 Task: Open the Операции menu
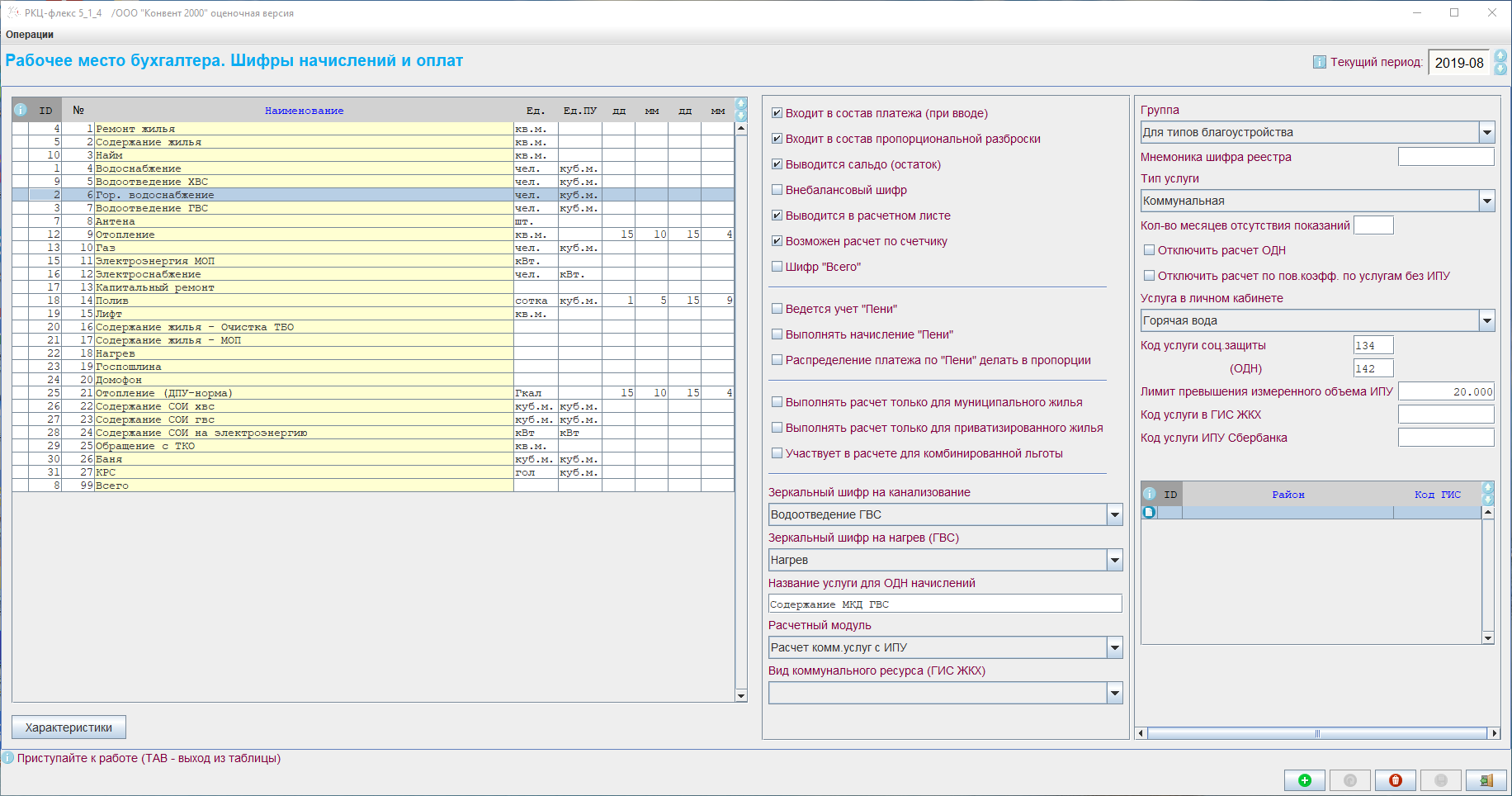tap(30, 35)
